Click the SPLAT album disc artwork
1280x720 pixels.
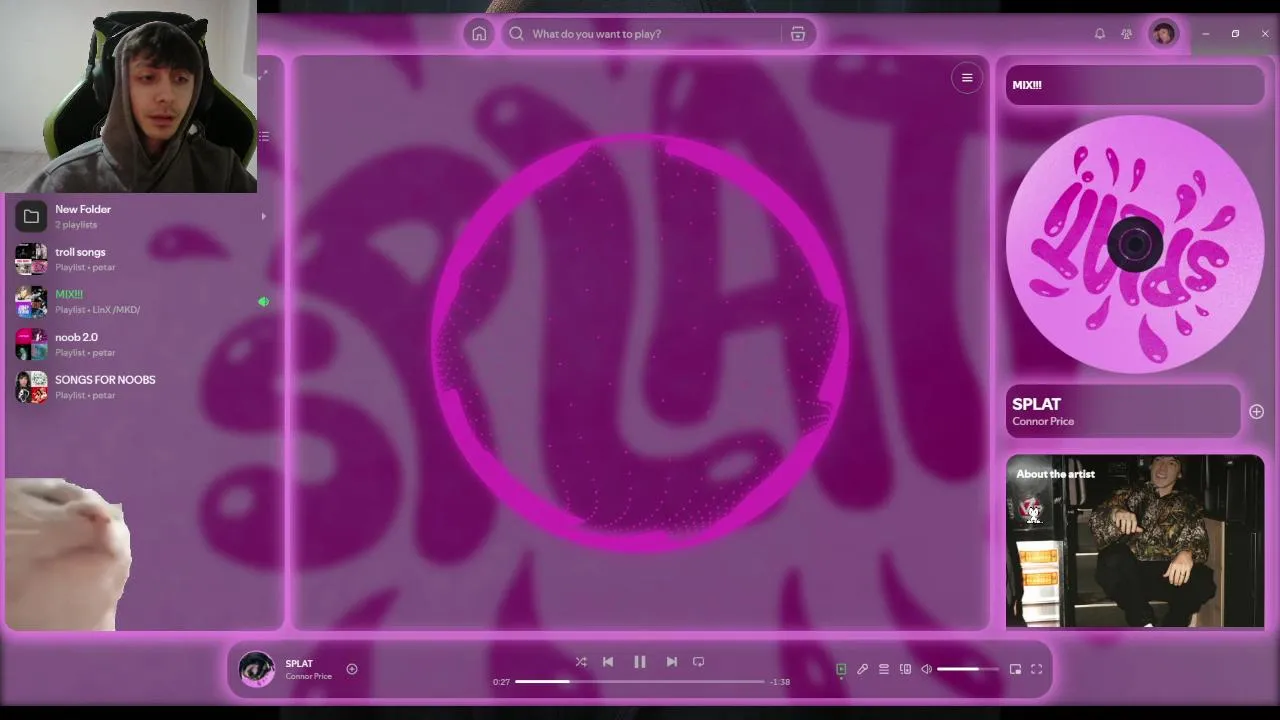[x=1135, y=244]
